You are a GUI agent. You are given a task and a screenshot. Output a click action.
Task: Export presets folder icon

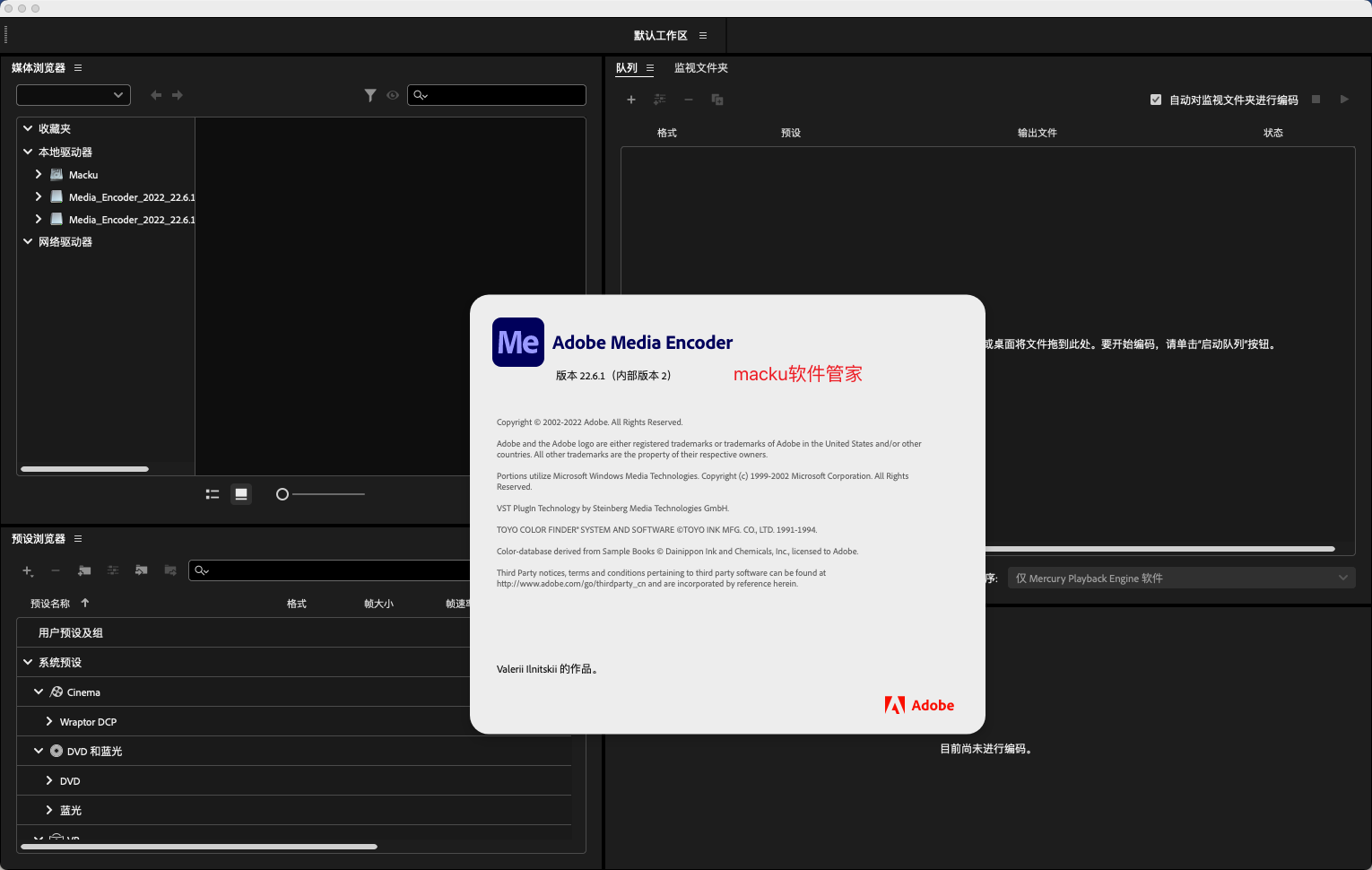click(170, 570)
